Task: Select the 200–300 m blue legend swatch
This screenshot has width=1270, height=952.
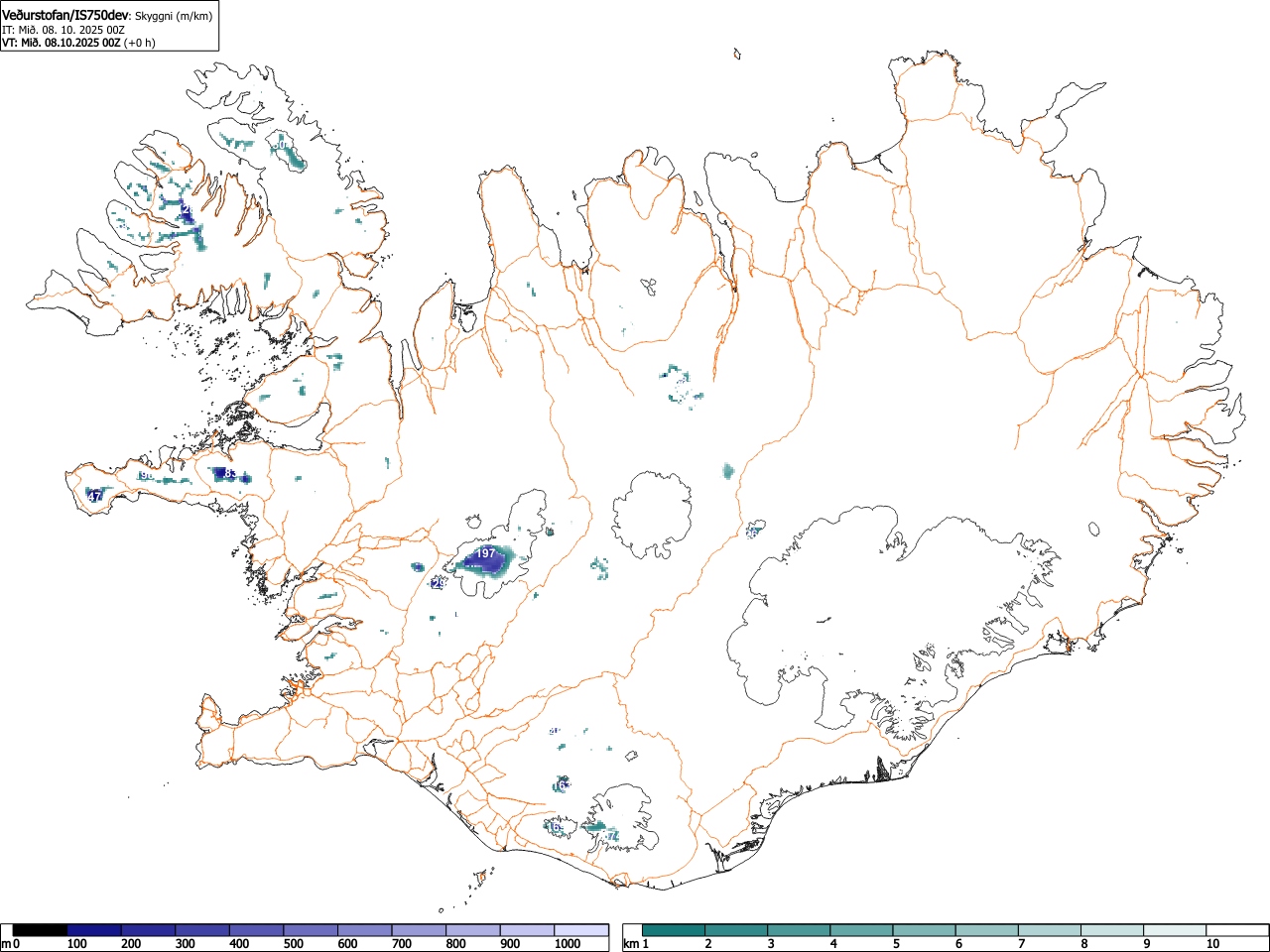Action: [149, 930]
